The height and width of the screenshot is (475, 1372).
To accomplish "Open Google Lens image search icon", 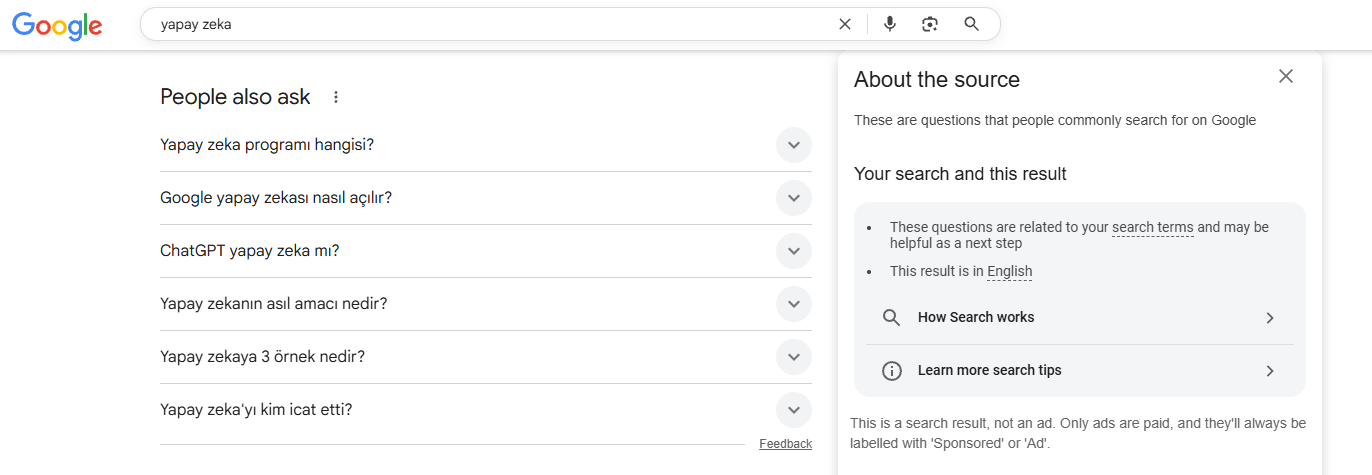I will pos(930,24).
